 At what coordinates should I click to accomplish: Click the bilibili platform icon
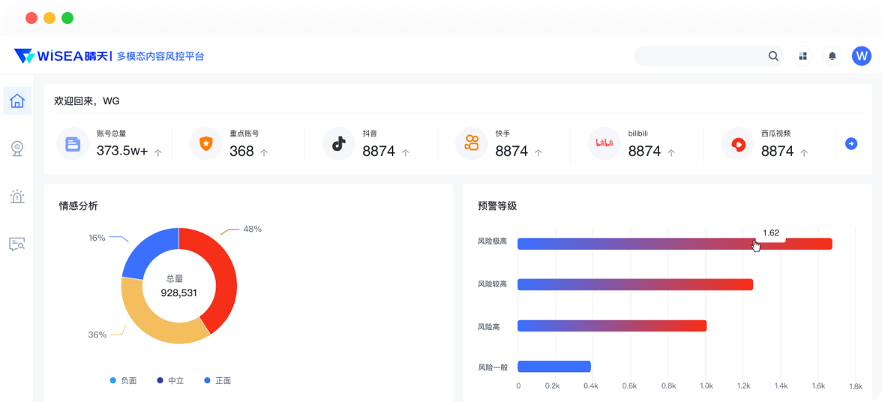pos(604,144)
